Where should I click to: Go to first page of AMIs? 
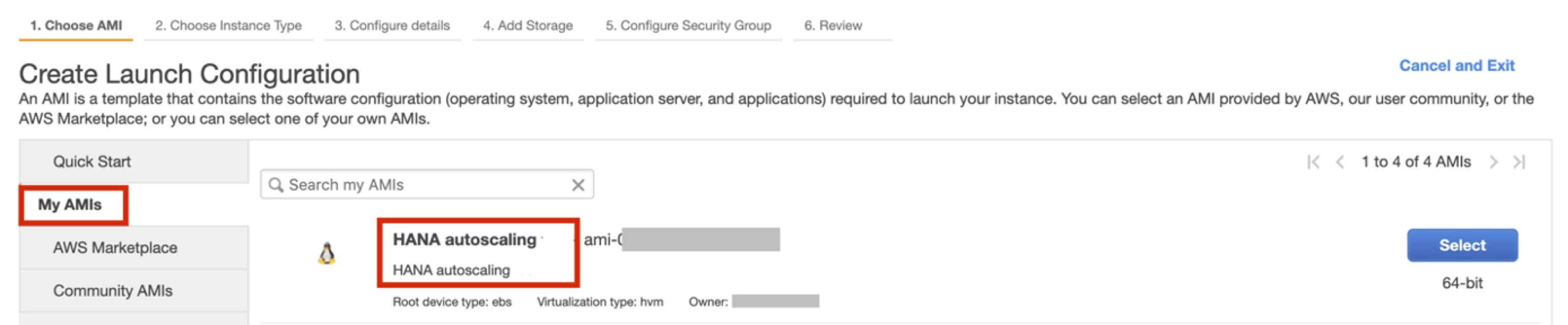coord(1313,162)
